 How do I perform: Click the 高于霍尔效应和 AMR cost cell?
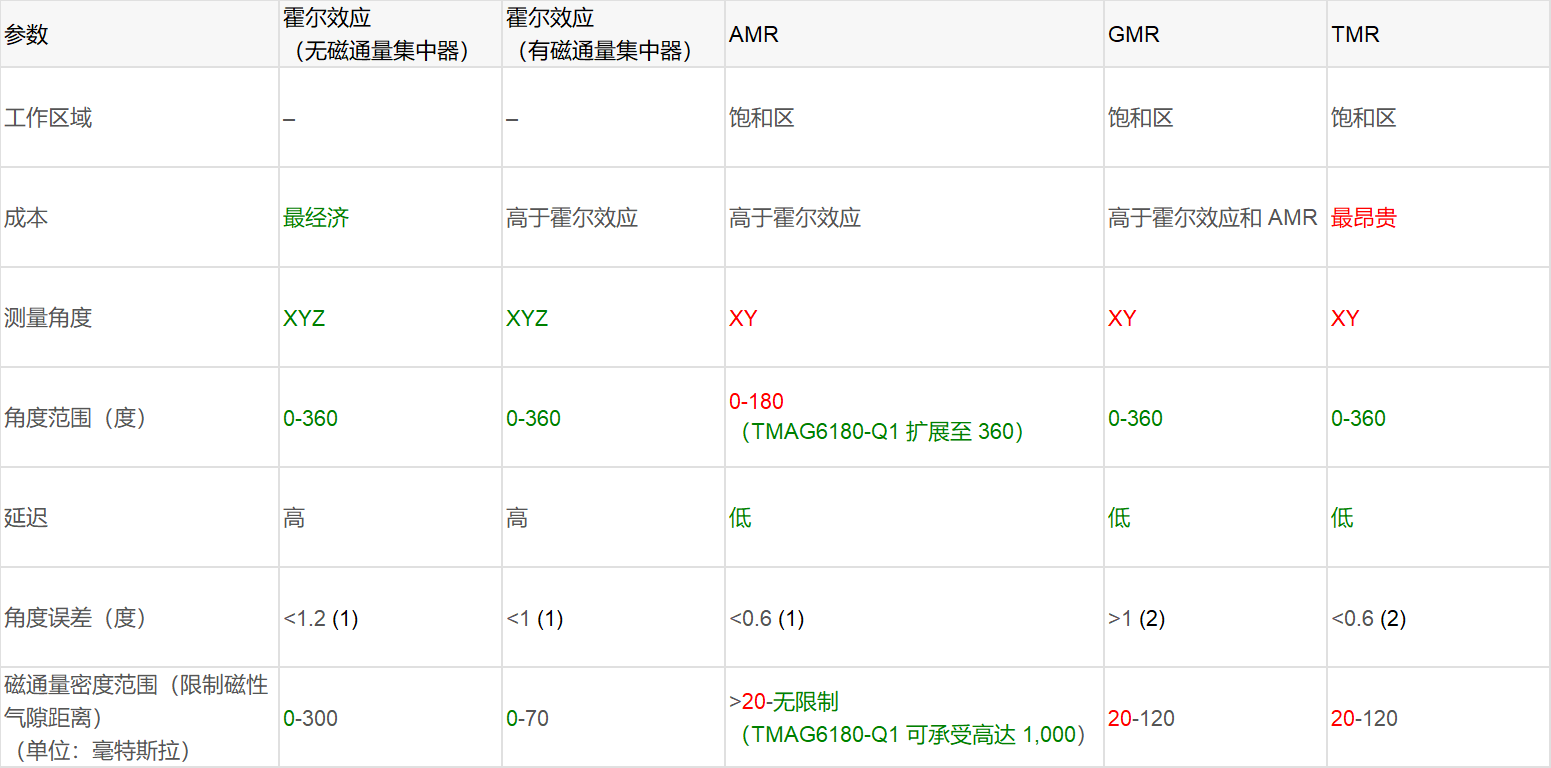click(1212, 218)
